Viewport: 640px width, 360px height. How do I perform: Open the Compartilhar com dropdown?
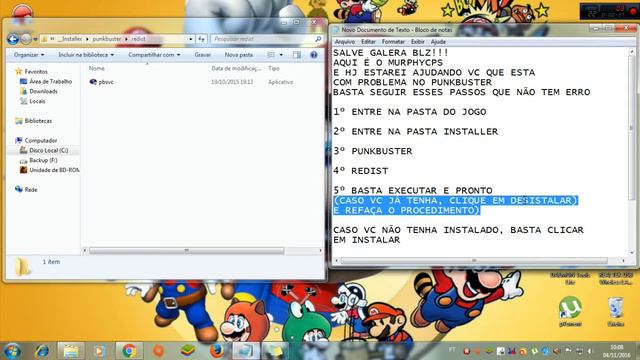point(154,55)
